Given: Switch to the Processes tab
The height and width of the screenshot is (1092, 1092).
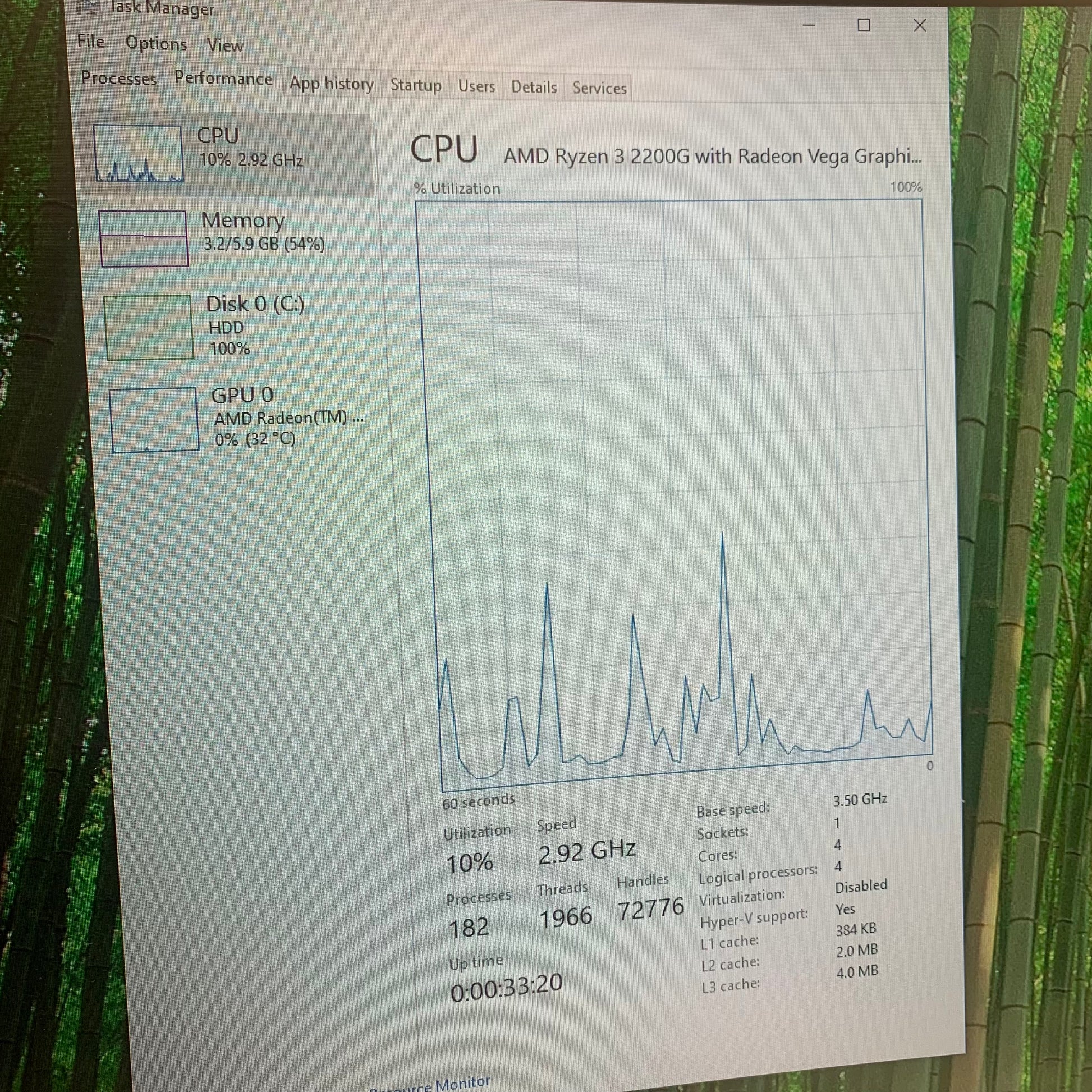Looking at the screenshot, I should click(119, 78).
